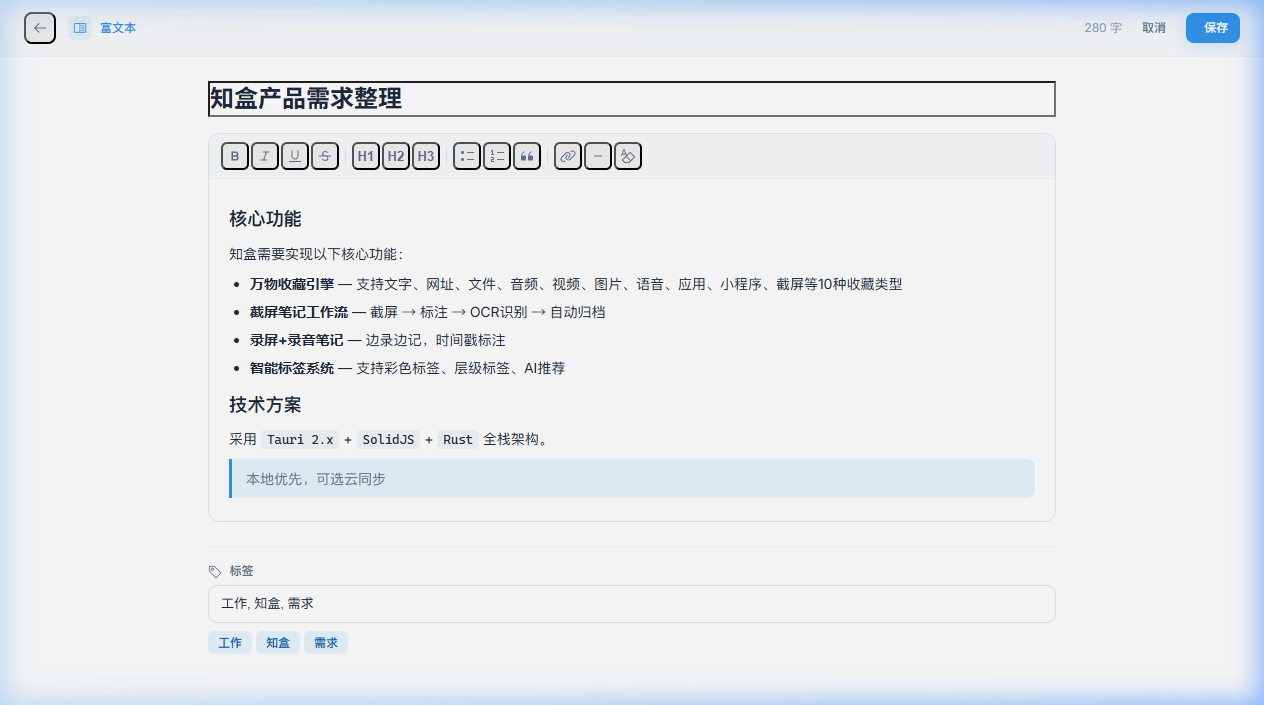Click the 富文本 label
1264x705 pixels.
(x=118, y=28)
